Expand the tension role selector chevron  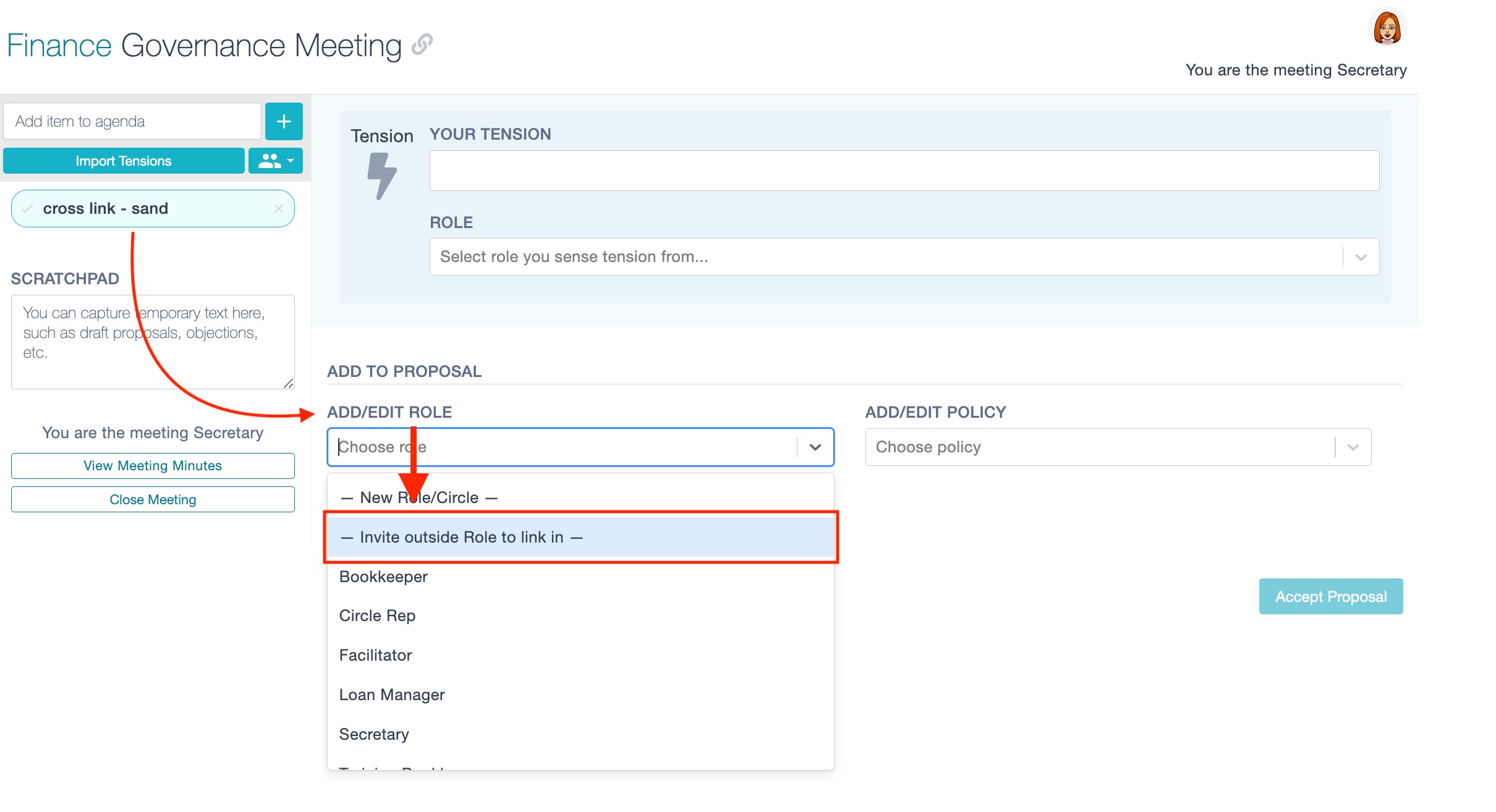(x=1361, y=257)
